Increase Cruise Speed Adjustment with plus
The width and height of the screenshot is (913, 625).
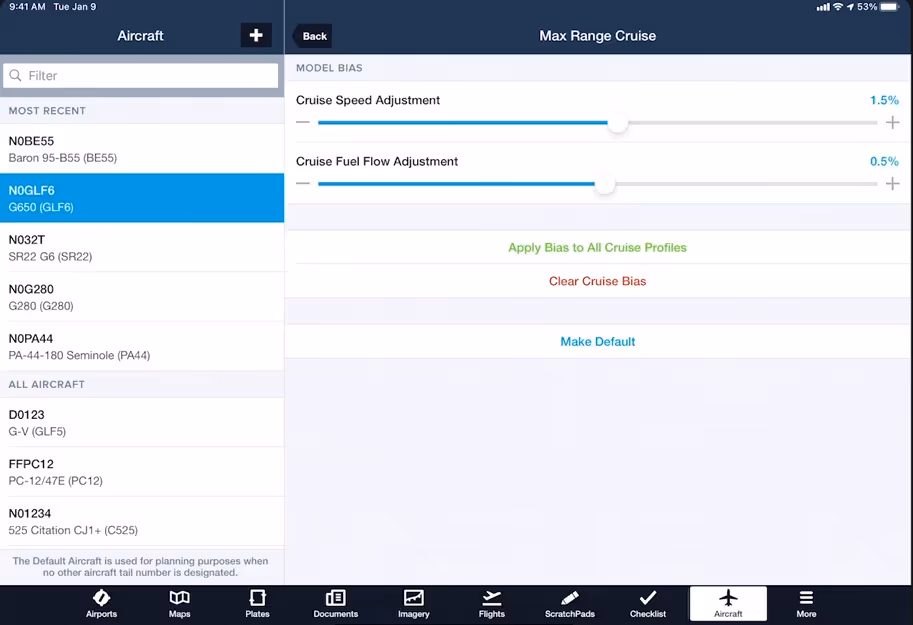892,122
